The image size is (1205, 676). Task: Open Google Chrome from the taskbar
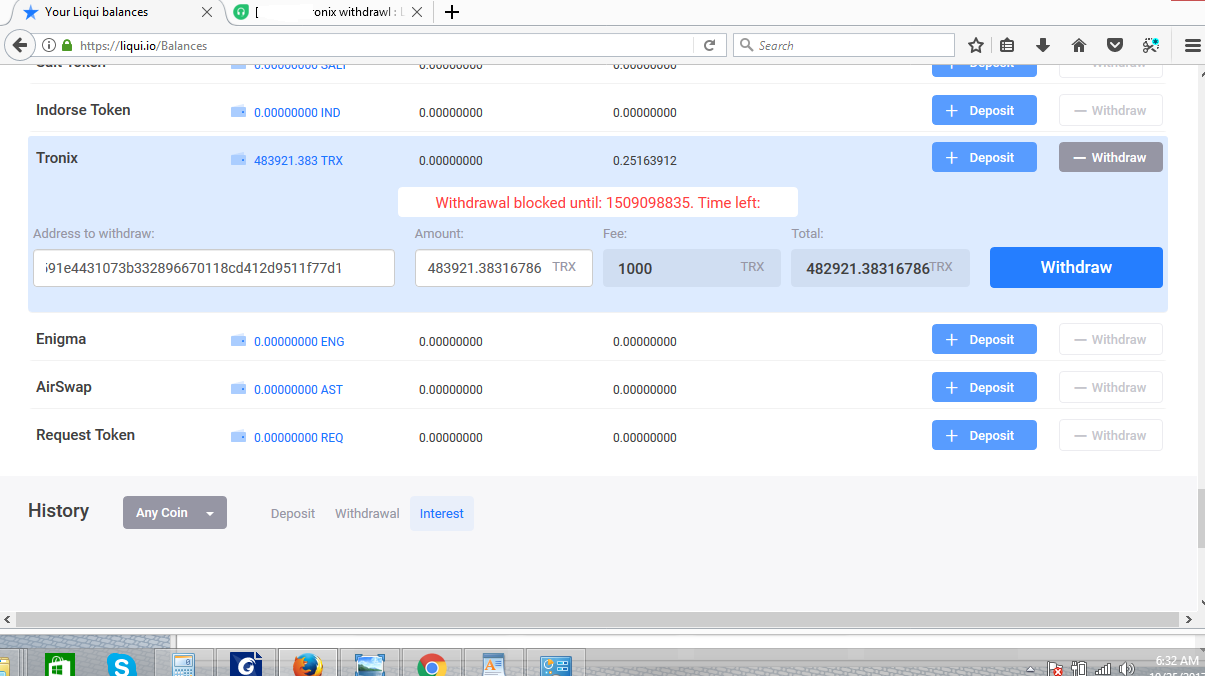coord(431,664)
